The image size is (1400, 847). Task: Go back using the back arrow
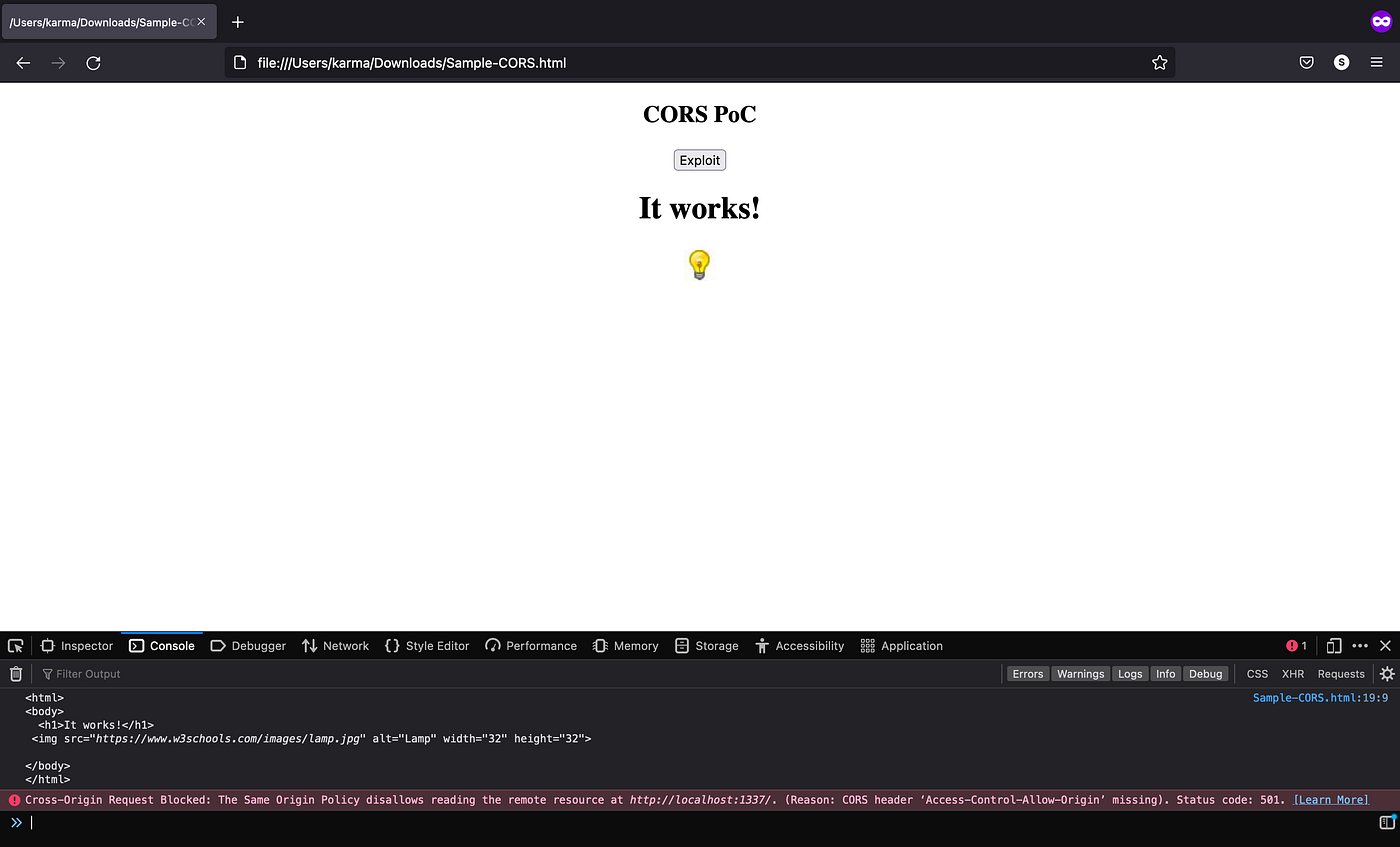pos(23,63)
